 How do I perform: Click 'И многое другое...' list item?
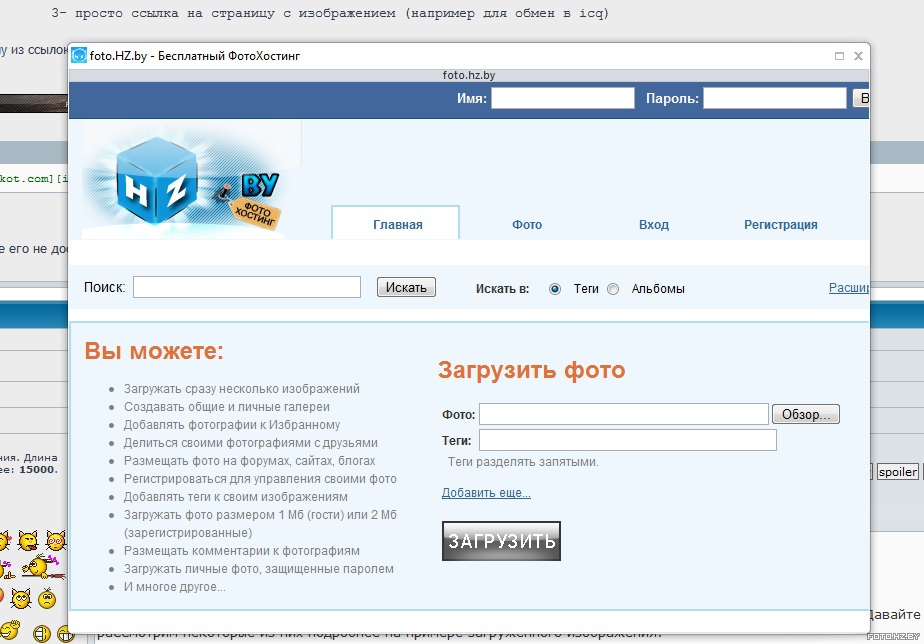(x=174, y=587)
